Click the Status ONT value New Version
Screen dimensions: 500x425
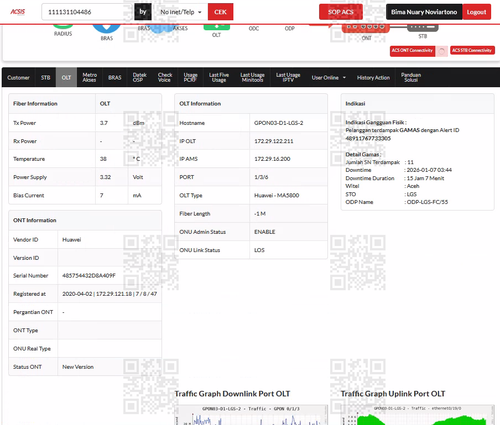click(78, 367)
